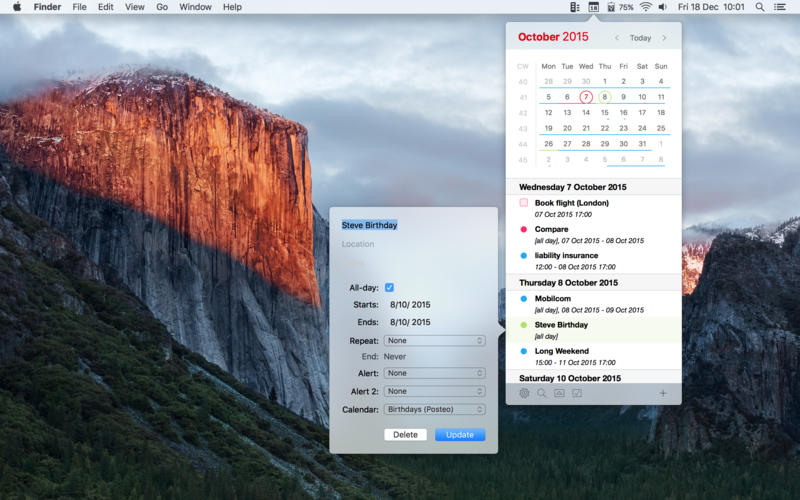The height and width of the screenshot is (500, 800).
Task: Click the Ends date 8/10/2015
Action: point(410,322)
